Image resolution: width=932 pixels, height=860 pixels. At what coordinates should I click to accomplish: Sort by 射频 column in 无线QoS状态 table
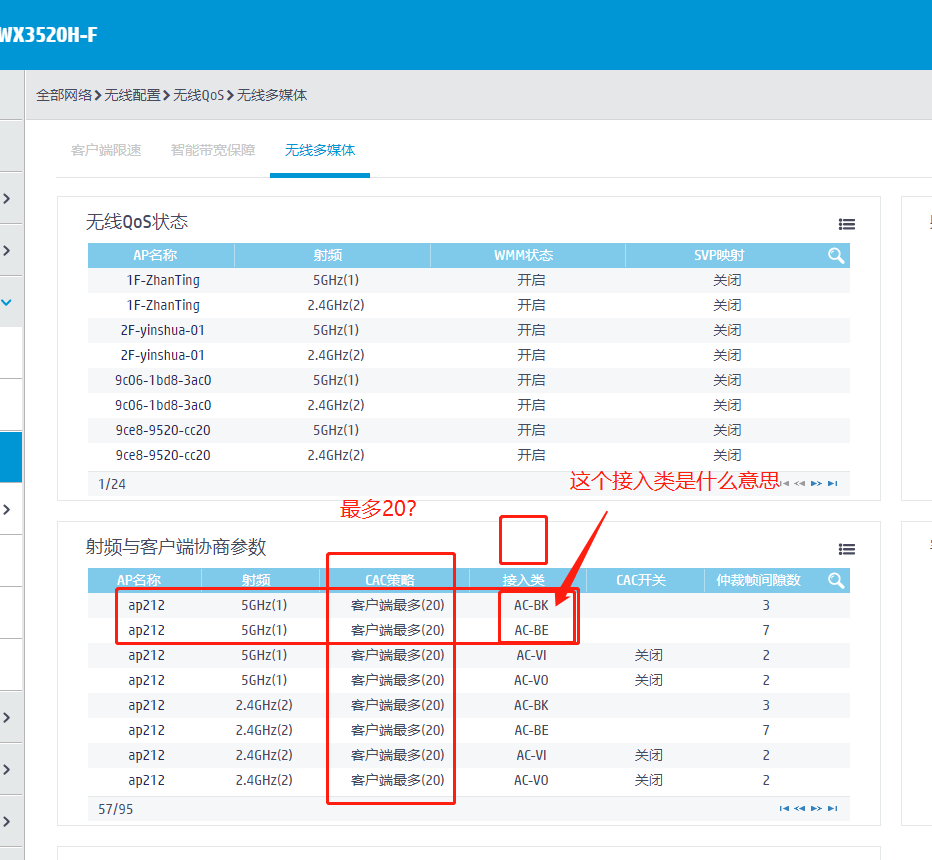(x=328, y=256)
